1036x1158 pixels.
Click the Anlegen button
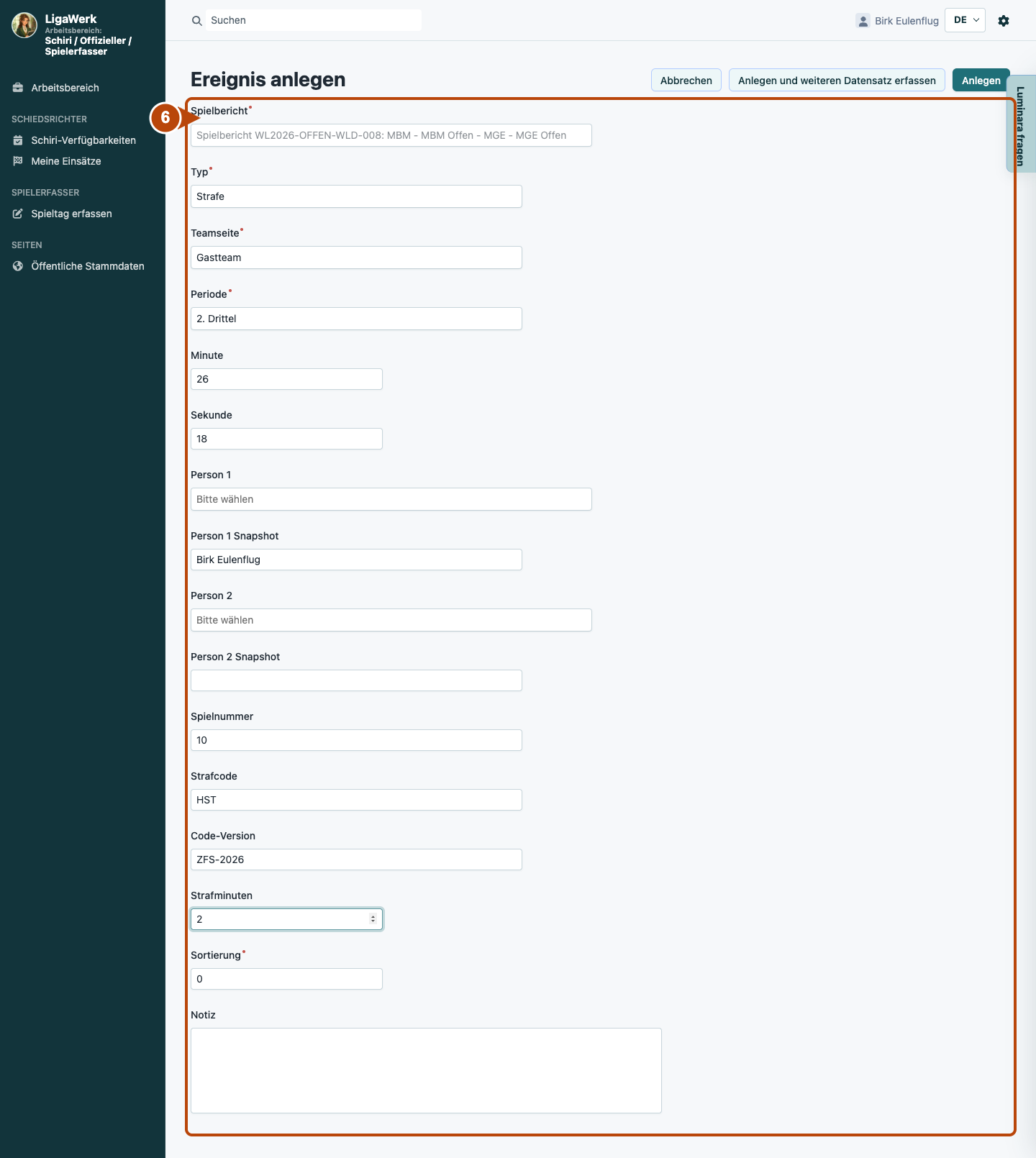(x=981, y=81)
